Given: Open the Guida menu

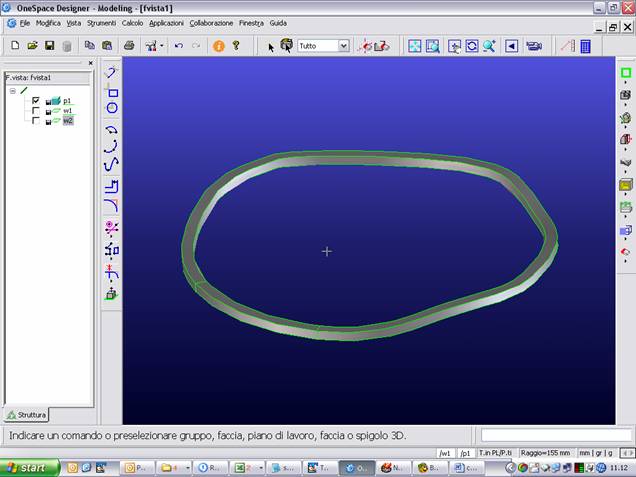Looking at the screenshot, I should pos(278,23).
